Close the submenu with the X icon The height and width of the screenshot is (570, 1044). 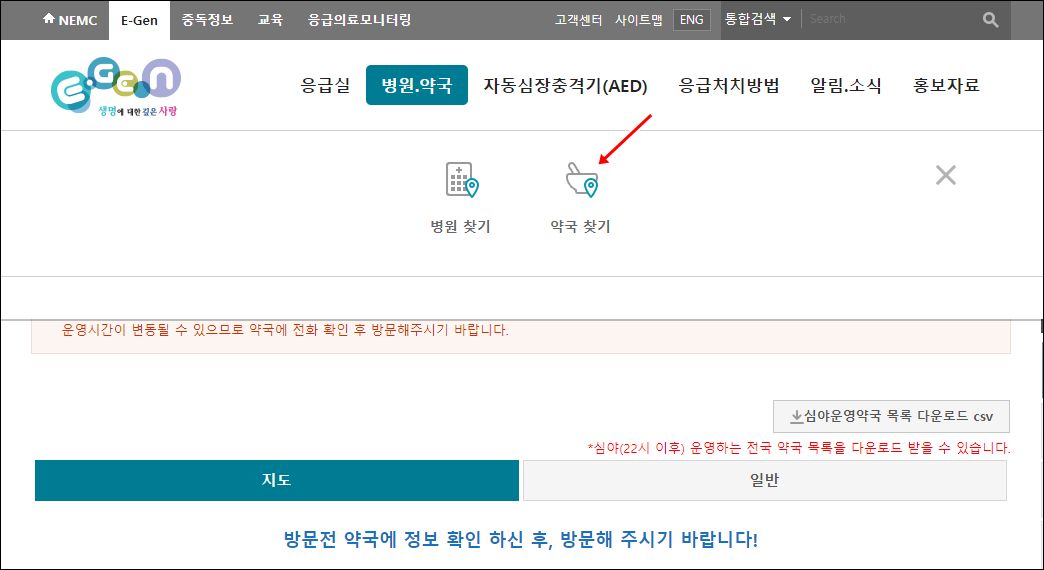[x=945, y=175]
